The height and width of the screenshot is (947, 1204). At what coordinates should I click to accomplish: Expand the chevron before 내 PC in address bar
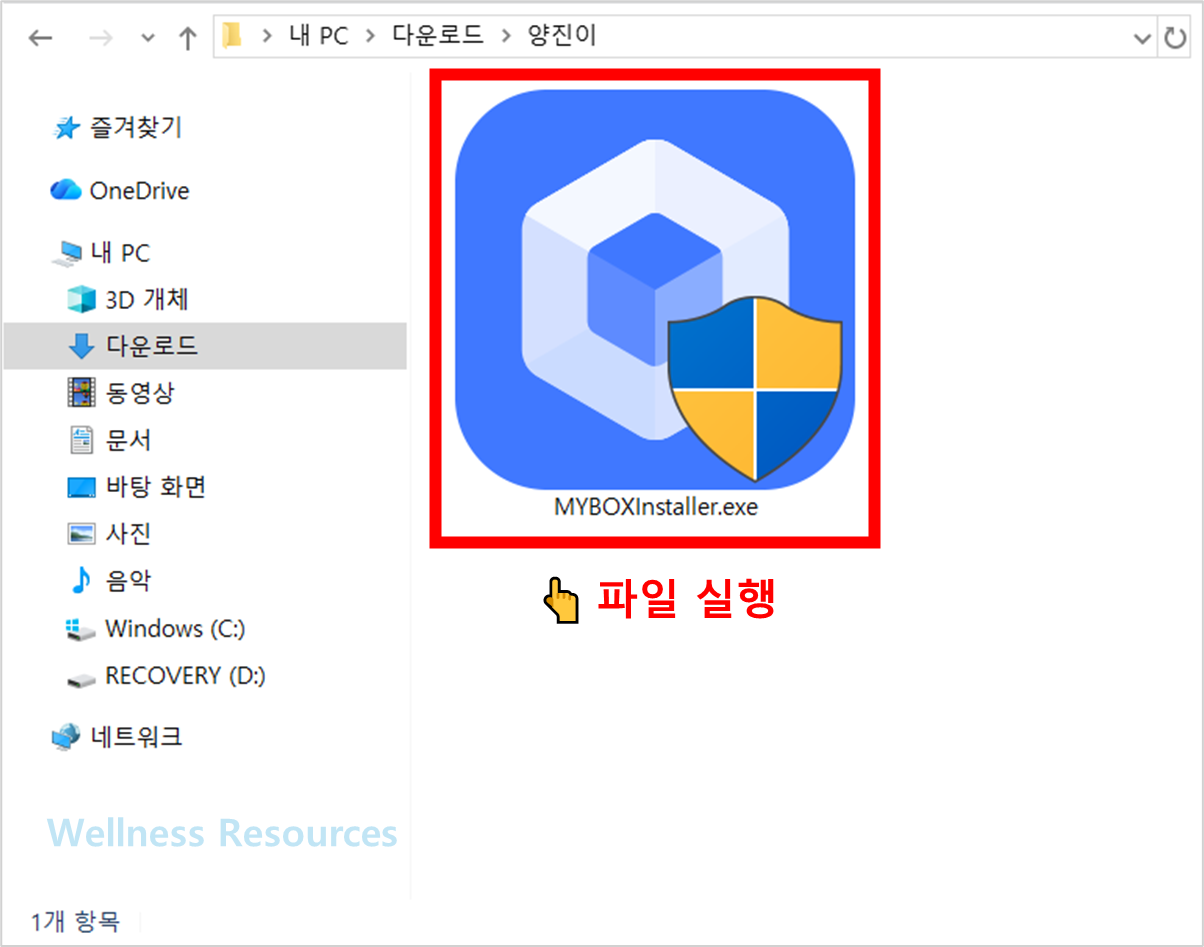[x=267, y=38]
